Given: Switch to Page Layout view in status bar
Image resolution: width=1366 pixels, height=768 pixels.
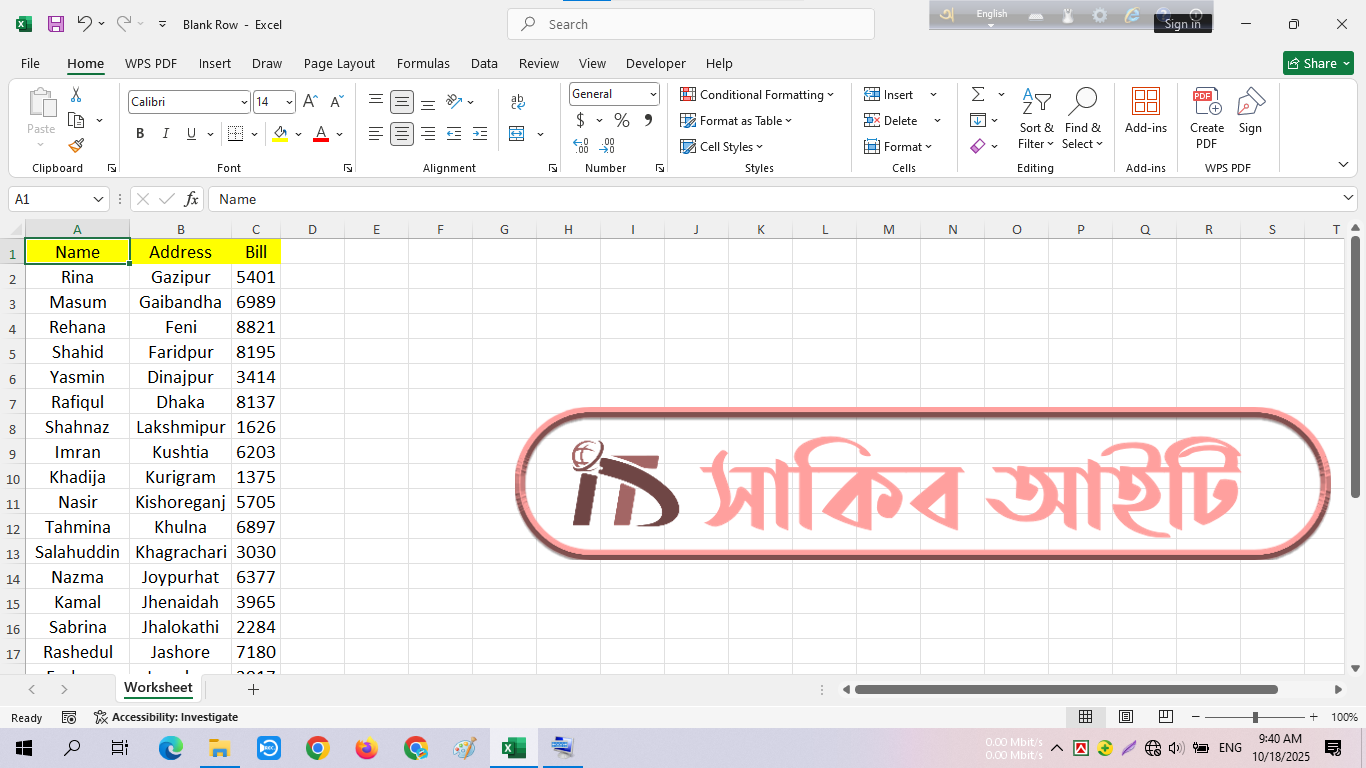Looking at the screenshot, I should click(1126, 717).
